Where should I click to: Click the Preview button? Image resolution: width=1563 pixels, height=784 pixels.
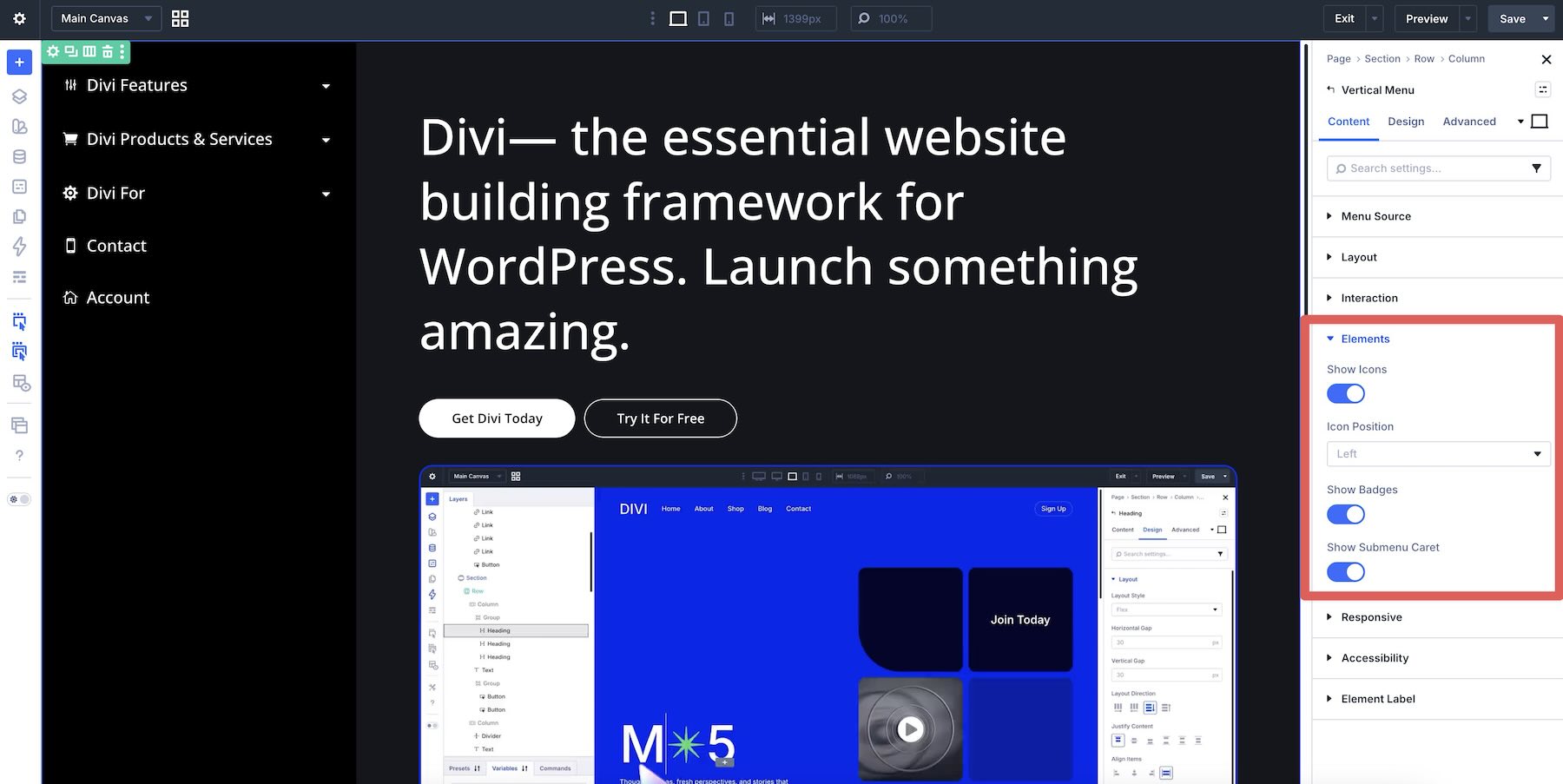[x=1427, y=18]
